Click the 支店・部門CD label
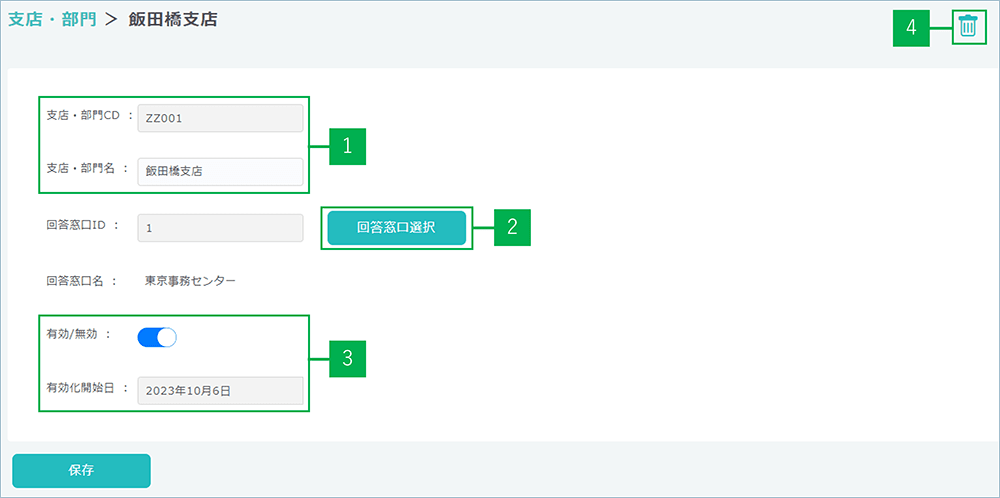 point(84,116)
